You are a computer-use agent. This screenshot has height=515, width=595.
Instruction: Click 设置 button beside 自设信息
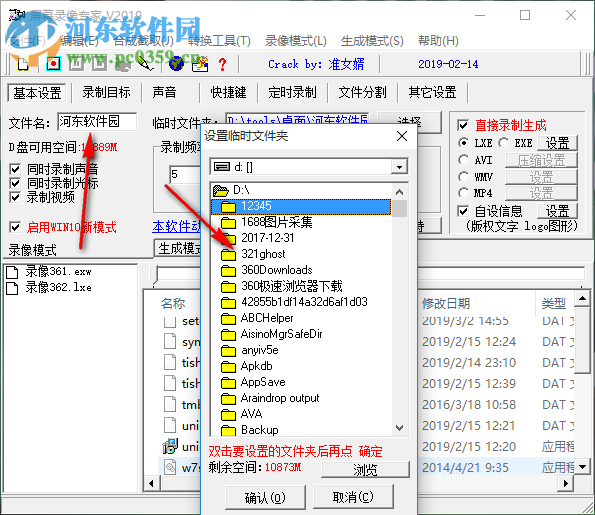coord(557,211)
